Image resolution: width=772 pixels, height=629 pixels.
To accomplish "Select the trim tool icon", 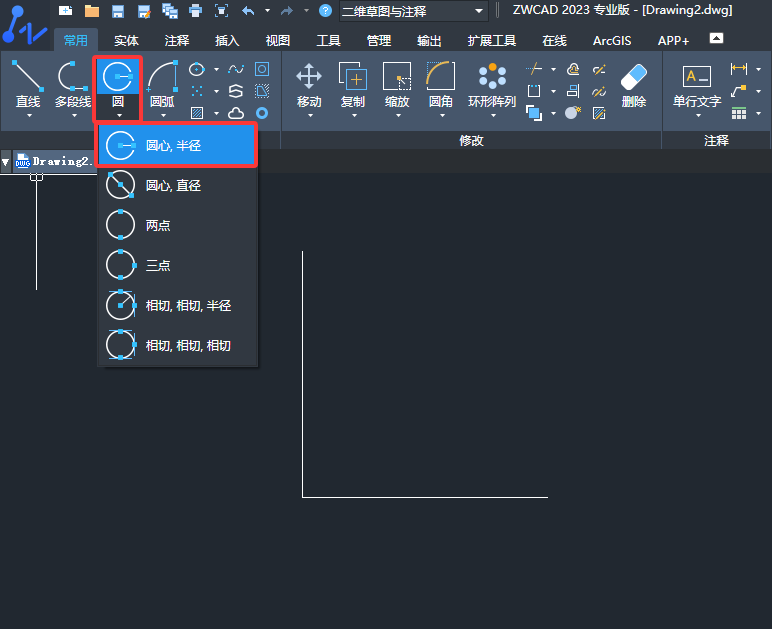I will [534, 69].
